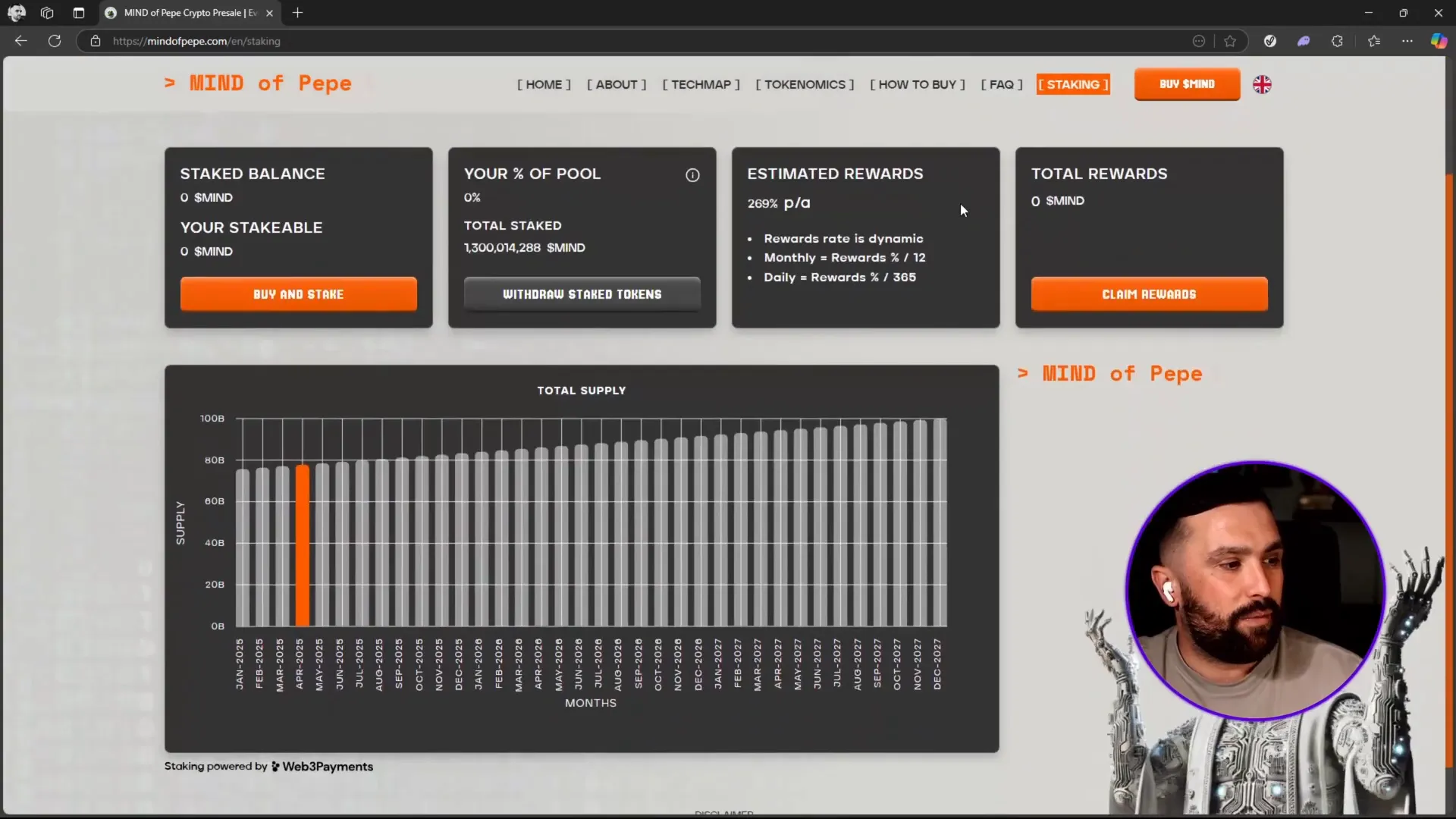Click the MONTHS axis label

[590, 703]
